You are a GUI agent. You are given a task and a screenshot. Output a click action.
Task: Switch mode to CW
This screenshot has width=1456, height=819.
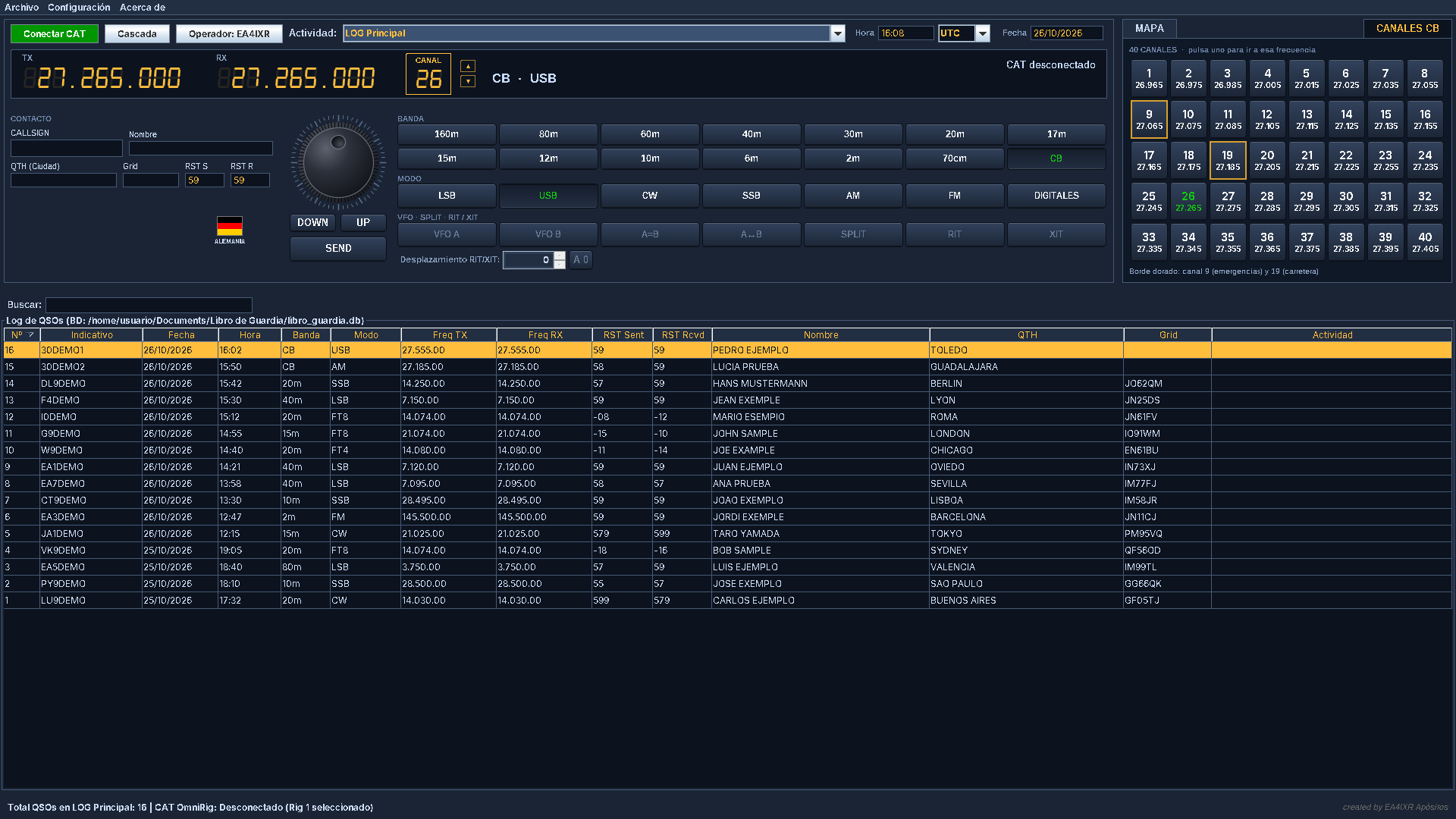[650, 196]
